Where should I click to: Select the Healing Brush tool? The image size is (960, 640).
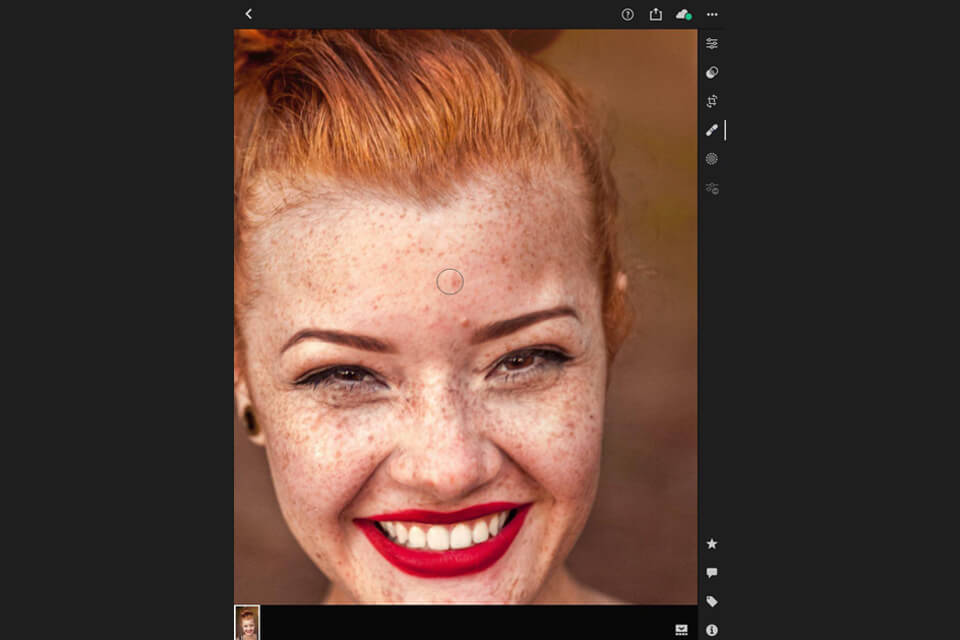point(712,129)
